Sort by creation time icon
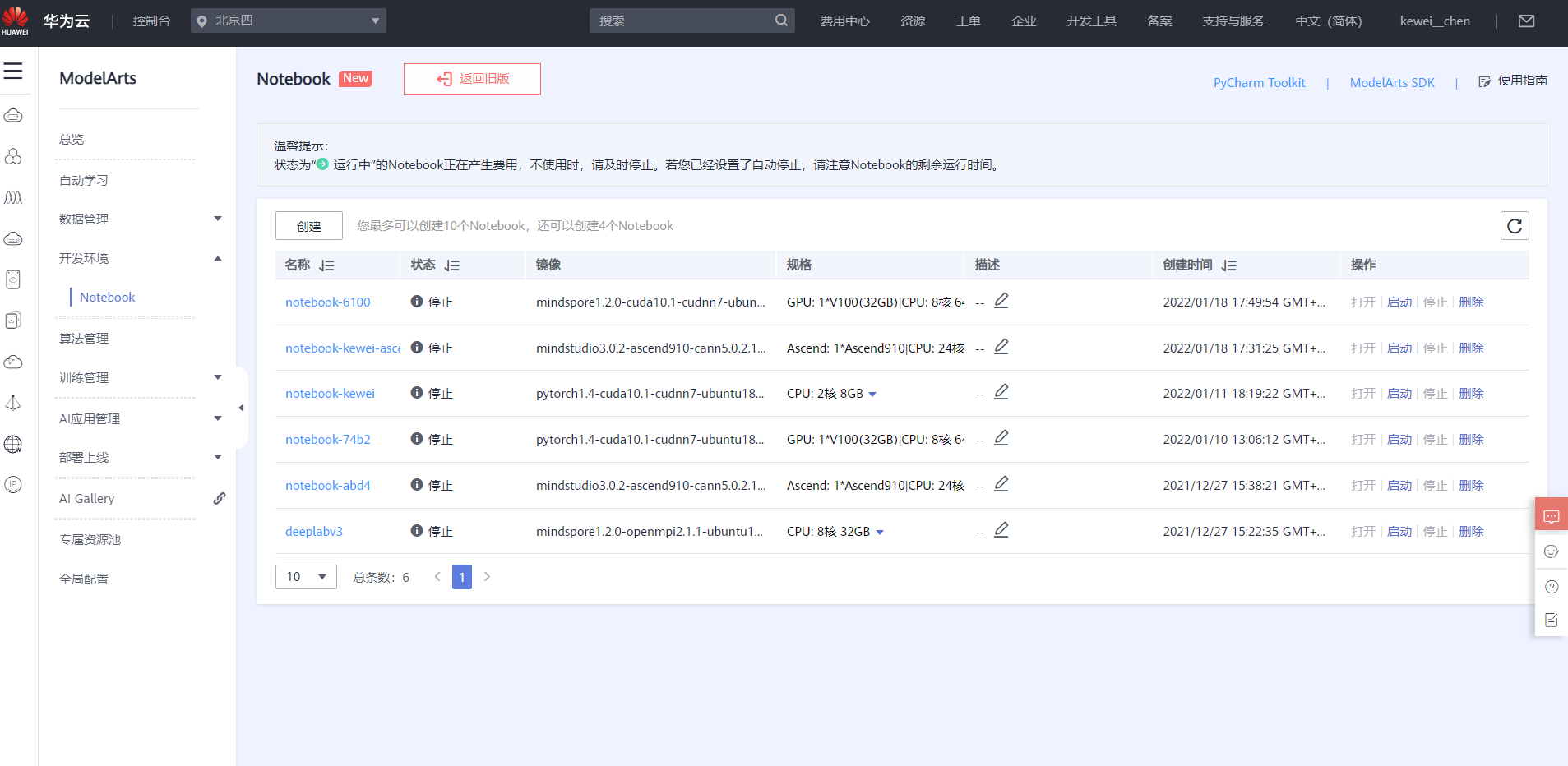The height and width of the screenshot is (766, 1568). (x=1229, y=265)
